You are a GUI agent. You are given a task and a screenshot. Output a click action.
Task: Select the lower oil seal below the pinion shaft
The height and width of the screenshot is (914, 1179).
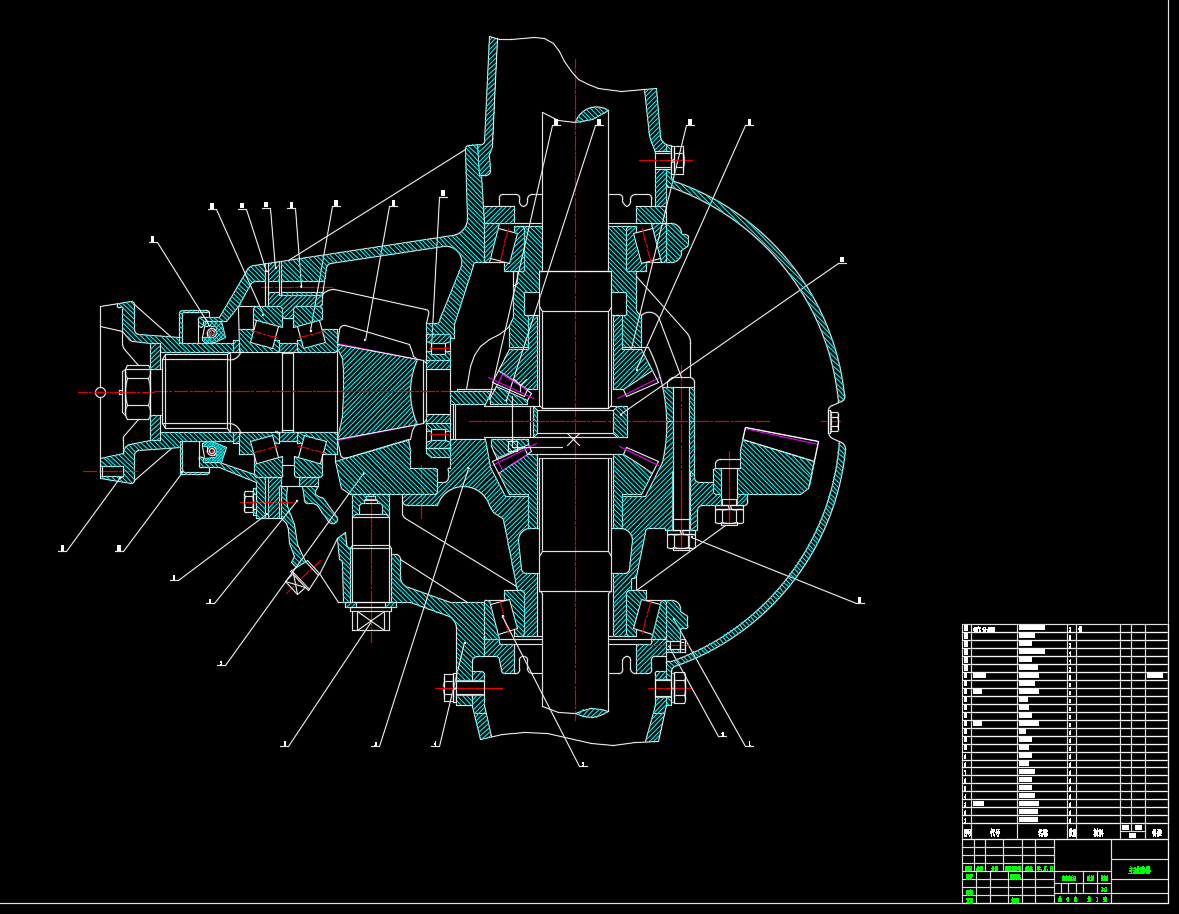tap(212, 451)
